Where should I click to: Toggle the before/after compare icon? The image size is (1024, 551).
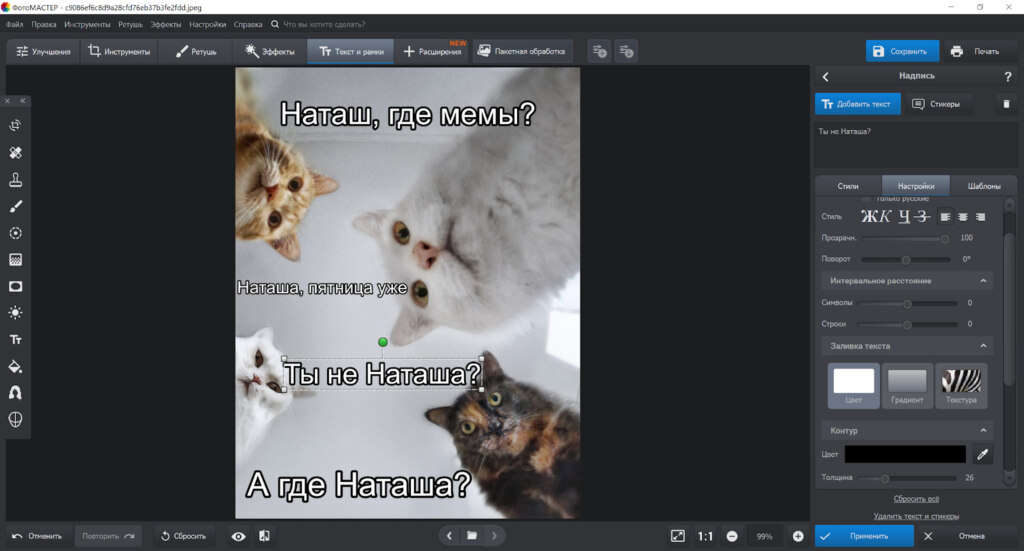coord(264,536)
